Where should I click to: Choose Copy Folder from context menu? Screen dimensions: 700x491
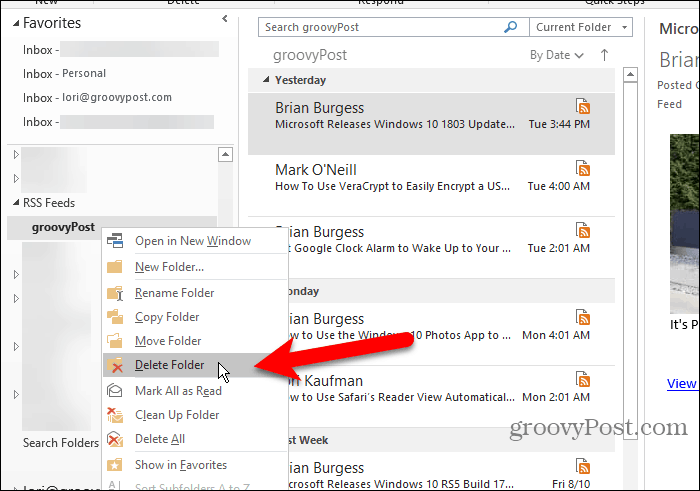196,317
